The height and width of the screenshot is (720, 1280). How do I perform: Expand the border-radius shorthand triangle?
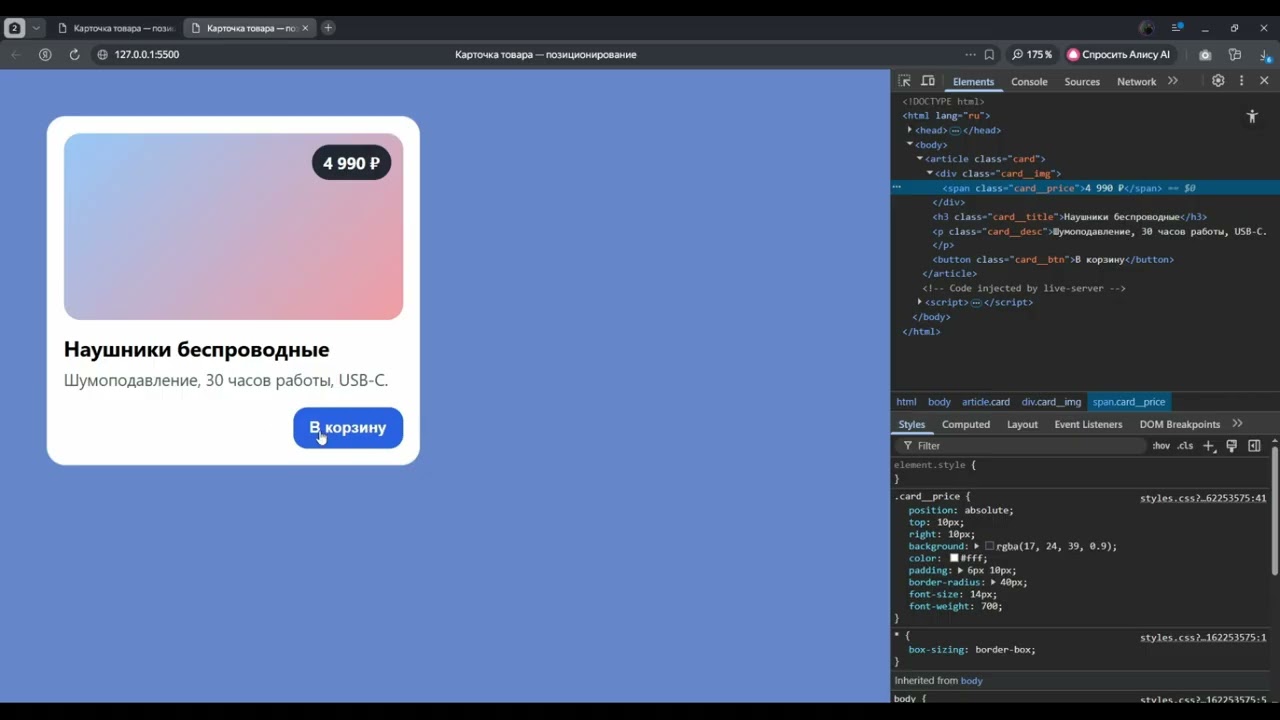(993, 582)
